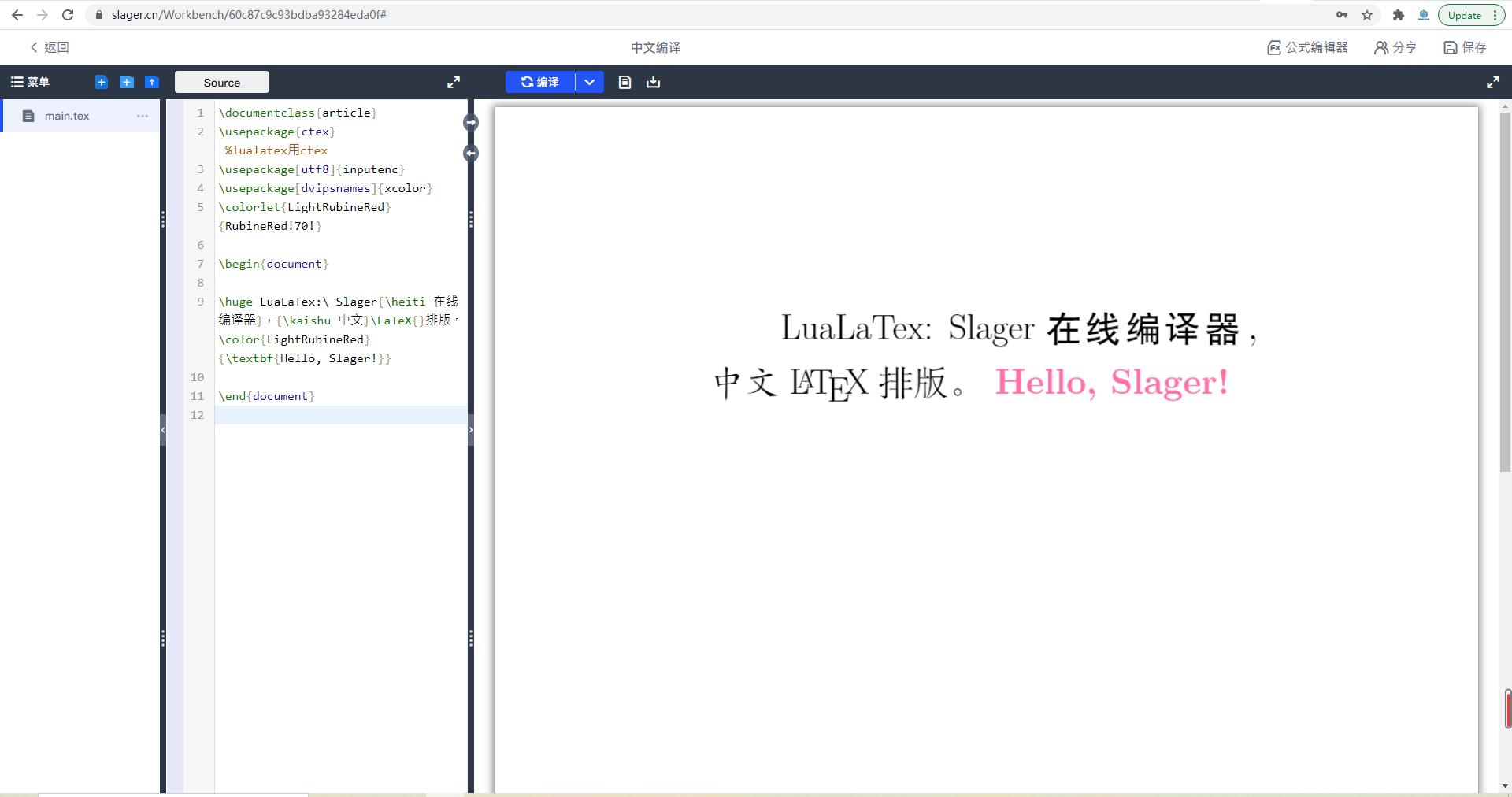The height and width of the screenshot is (797, 1512).
Task: Click the new folder plus icon
Action: click(126, 82)
